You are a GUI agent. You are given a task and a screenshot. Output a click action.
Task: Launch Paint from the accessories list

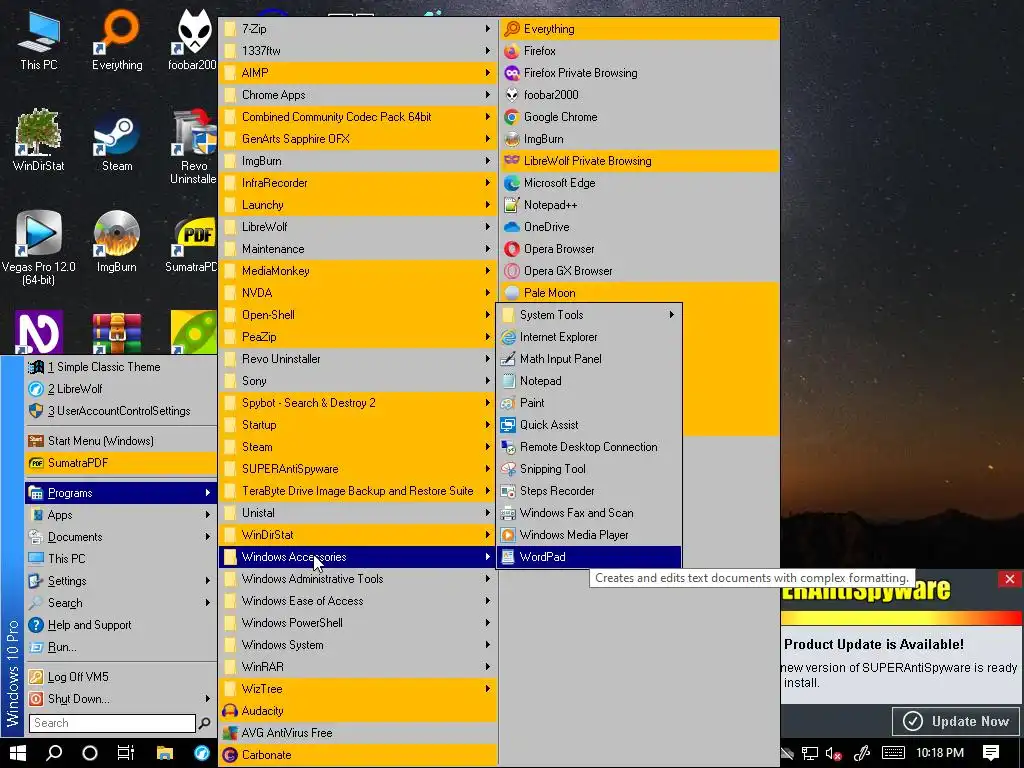pyautogui.click(x=588, y=403)
